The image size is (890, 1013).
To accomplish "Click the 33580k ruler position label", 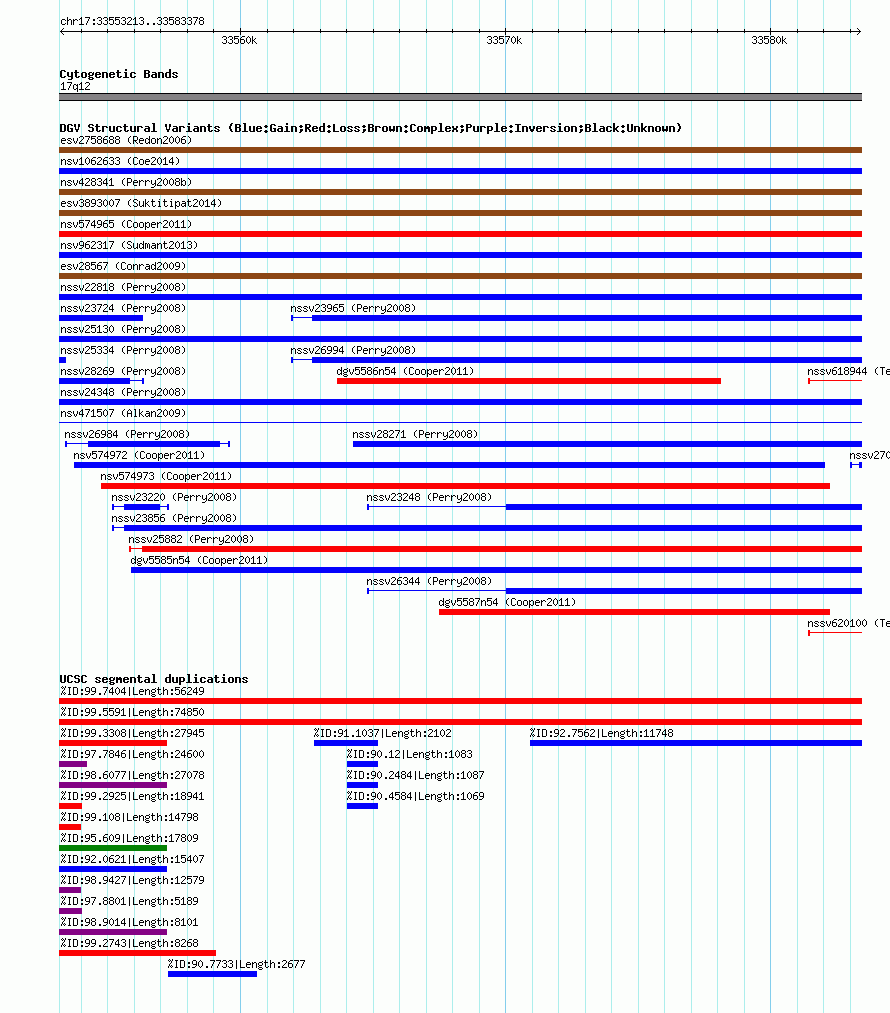I will point(769,40).
